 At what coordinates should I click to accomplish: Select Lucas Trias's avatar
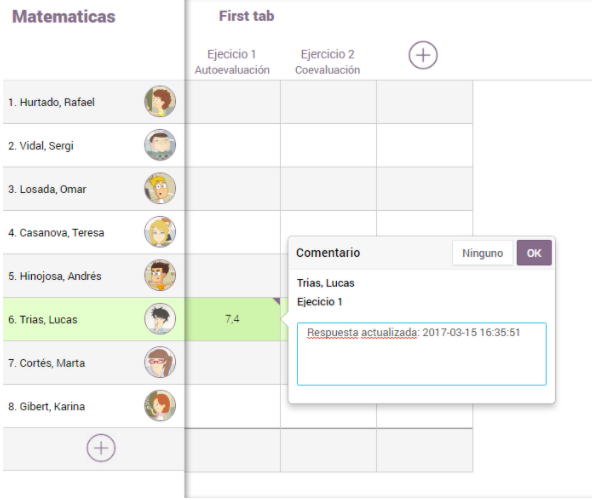pyautogui.click(x=160, y=319)
